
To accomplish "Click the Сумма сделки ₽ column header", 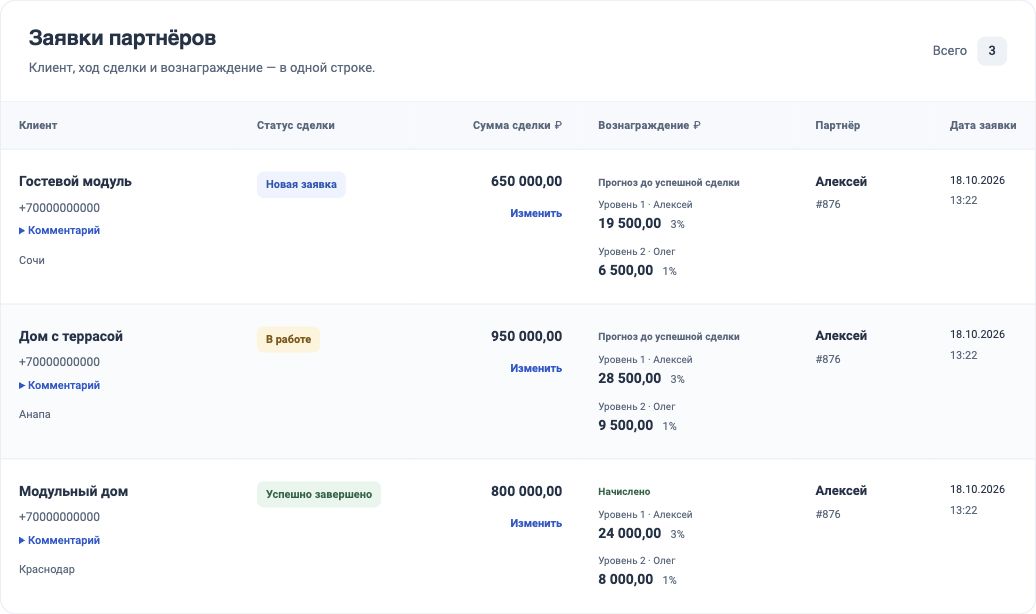I will (x=517, y=125).
